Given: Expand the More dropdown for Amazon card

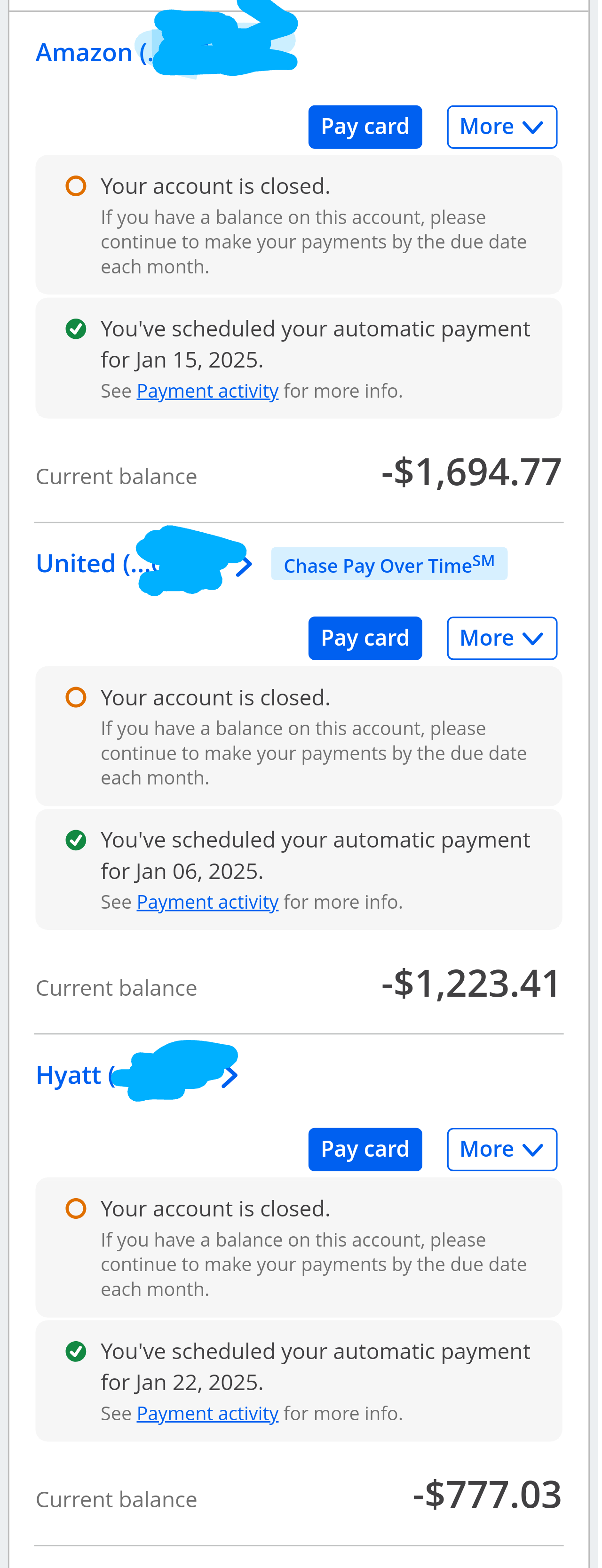Looking at the screenshot, I should click(505, 128).
